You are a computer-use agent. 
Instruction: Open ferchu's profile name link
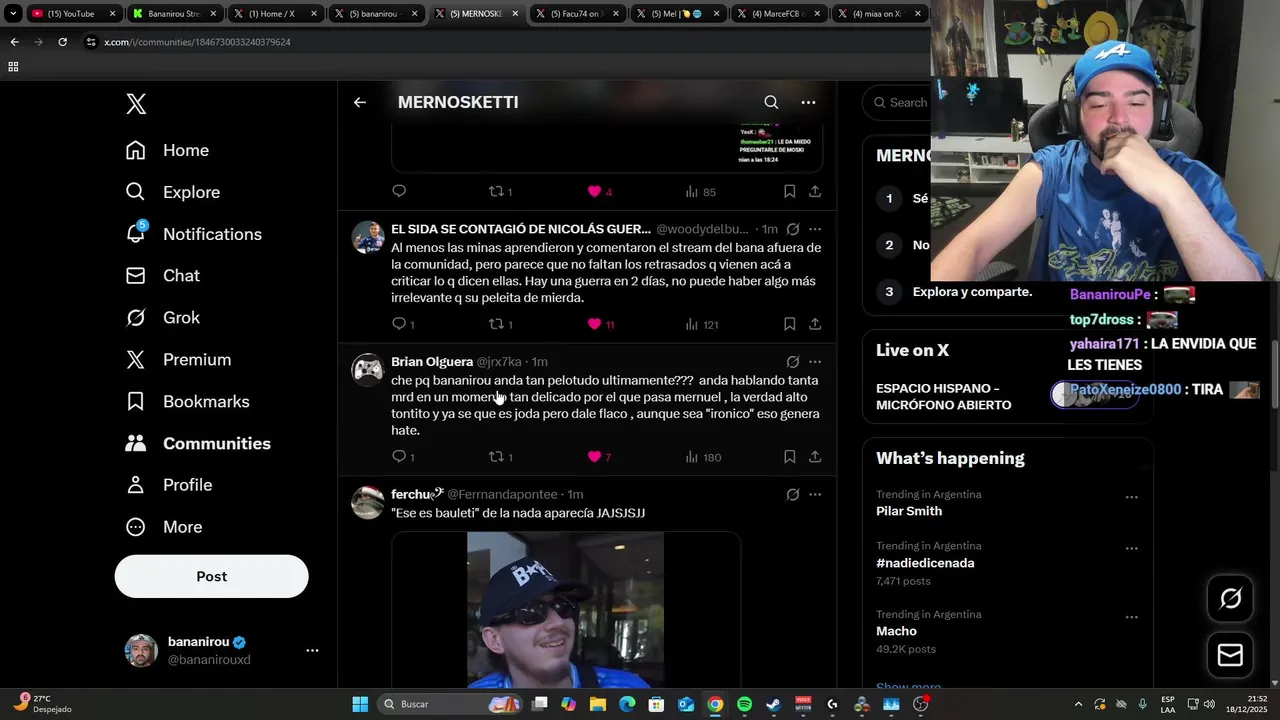point(417,494)
